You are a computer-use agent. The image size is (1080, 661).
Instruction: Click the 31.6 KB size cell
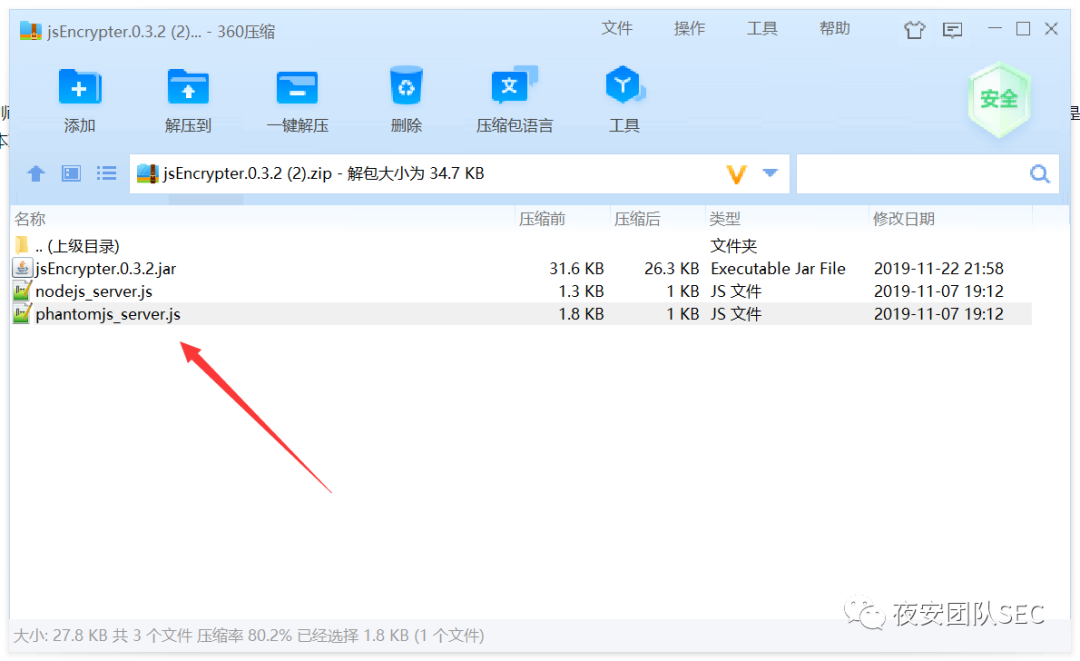[x=577, y=269]
